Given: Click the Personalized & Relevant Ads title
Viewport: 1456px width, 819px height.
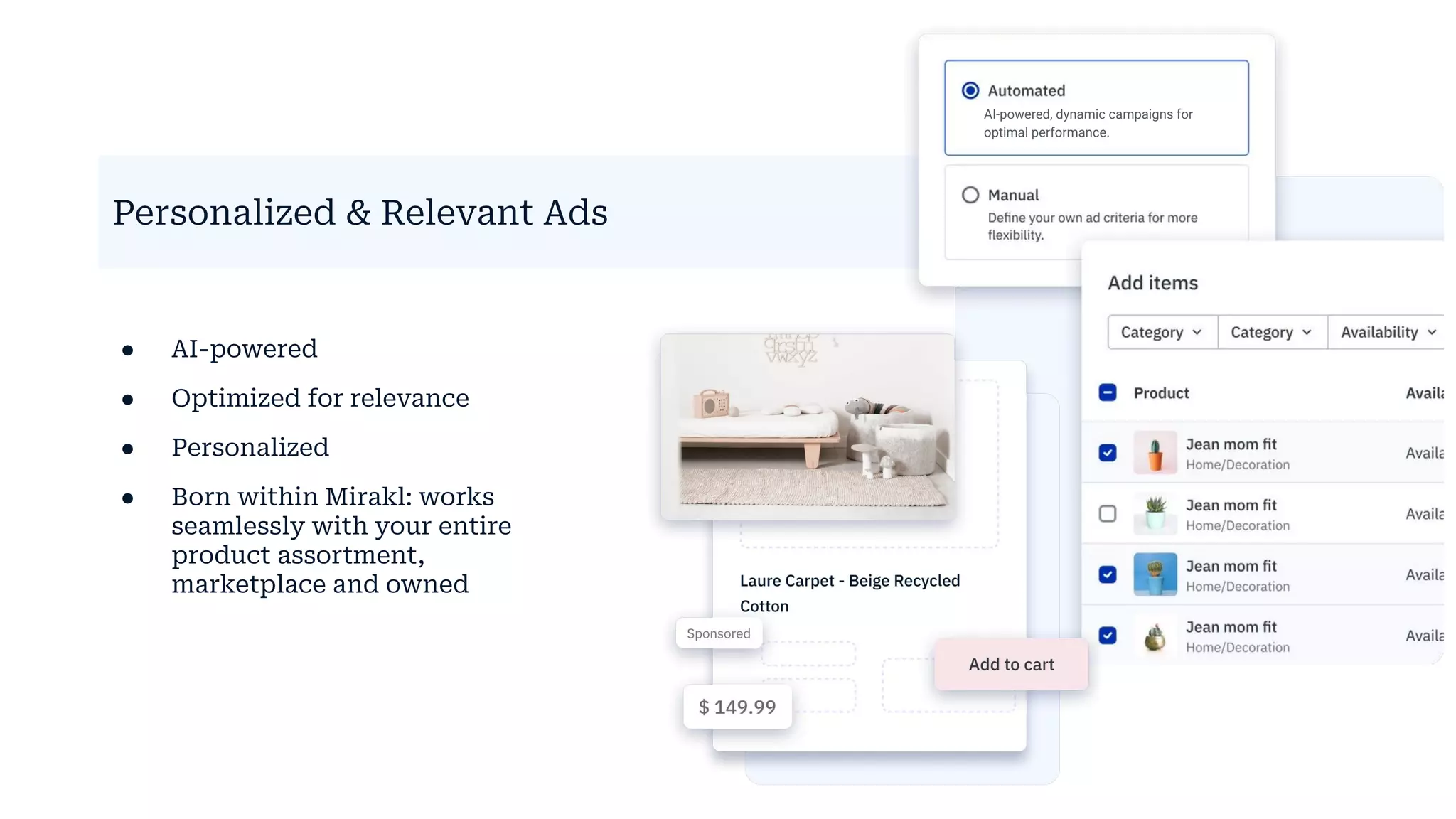Looking at the screenshot, I should pos(360,213).
